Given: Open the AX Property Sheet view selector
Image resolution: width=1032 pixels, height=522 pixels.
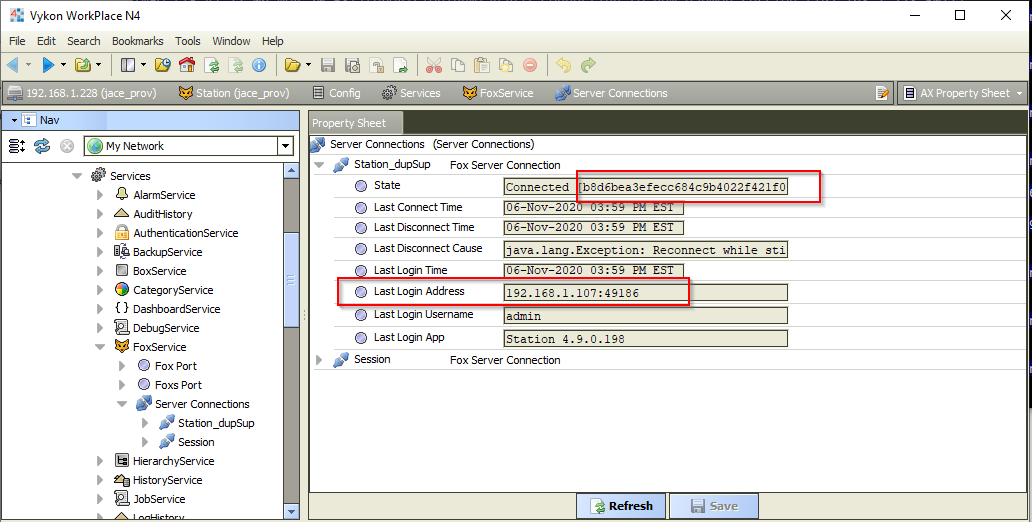Looking at the screenshot, I should [961, 93].
